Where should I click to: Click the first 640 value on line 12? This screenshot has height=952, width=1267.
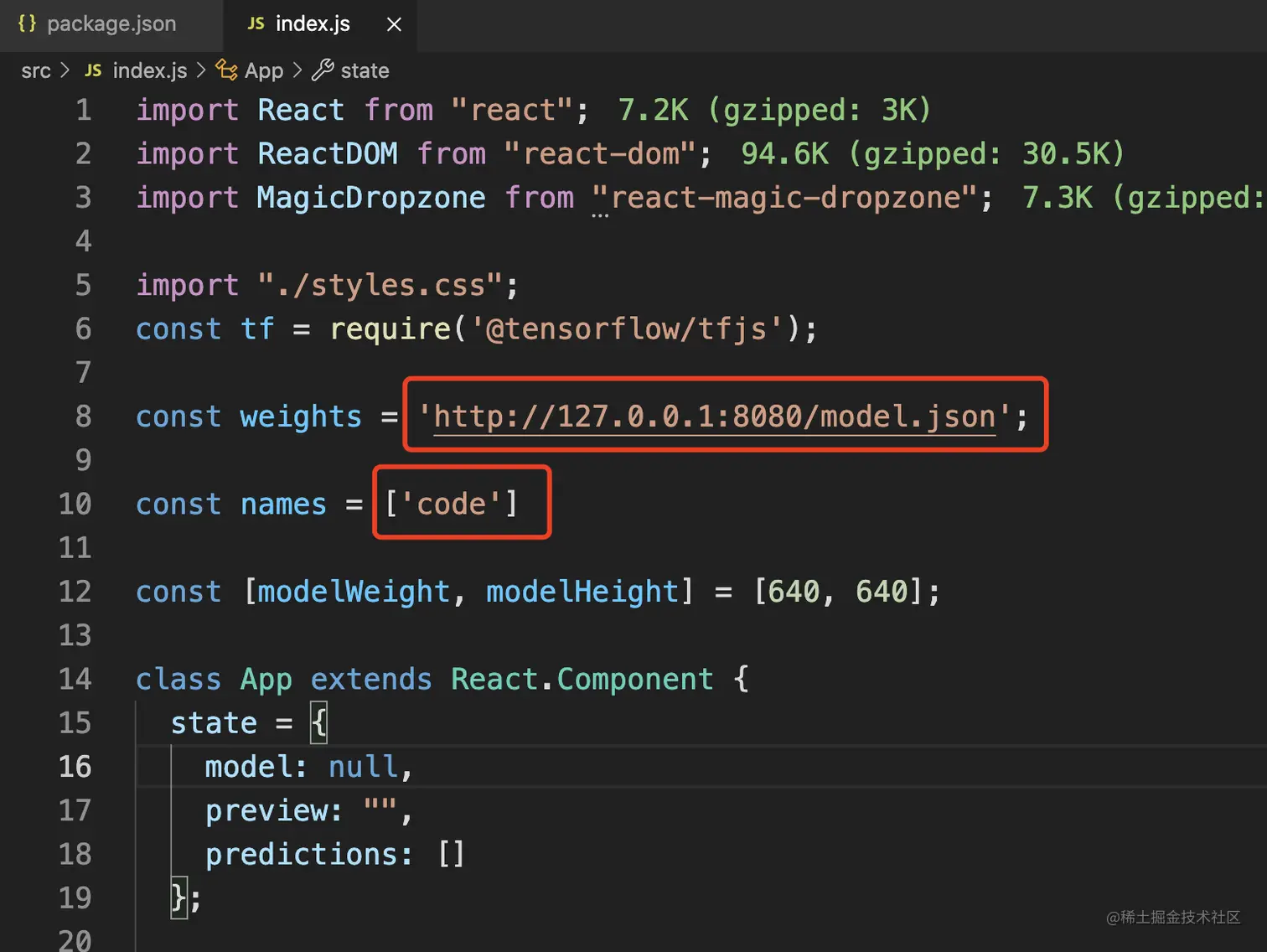pyautogui.click(x=794, y=592)
